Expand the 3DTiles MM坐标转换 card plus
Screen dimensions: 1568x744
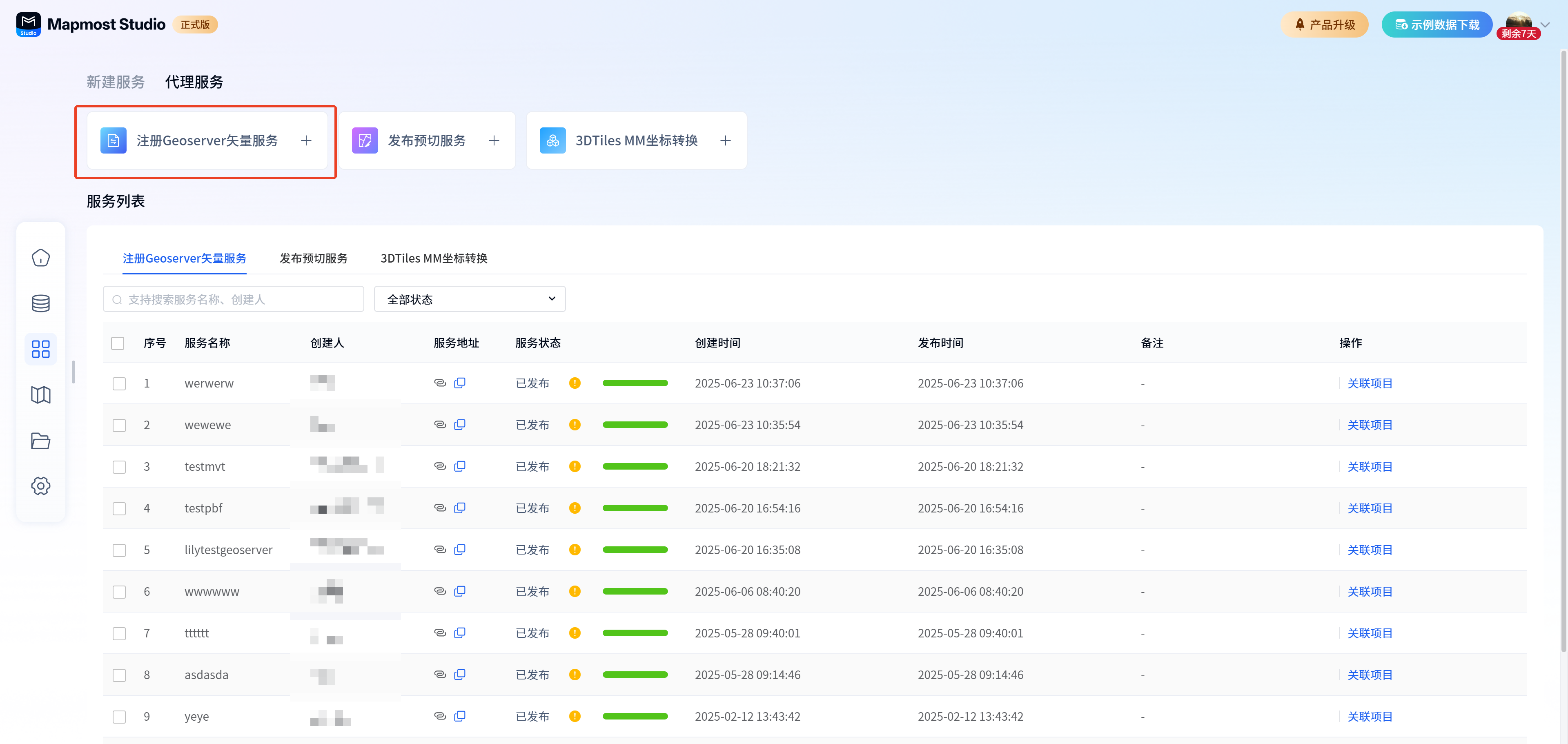point(726,140)
